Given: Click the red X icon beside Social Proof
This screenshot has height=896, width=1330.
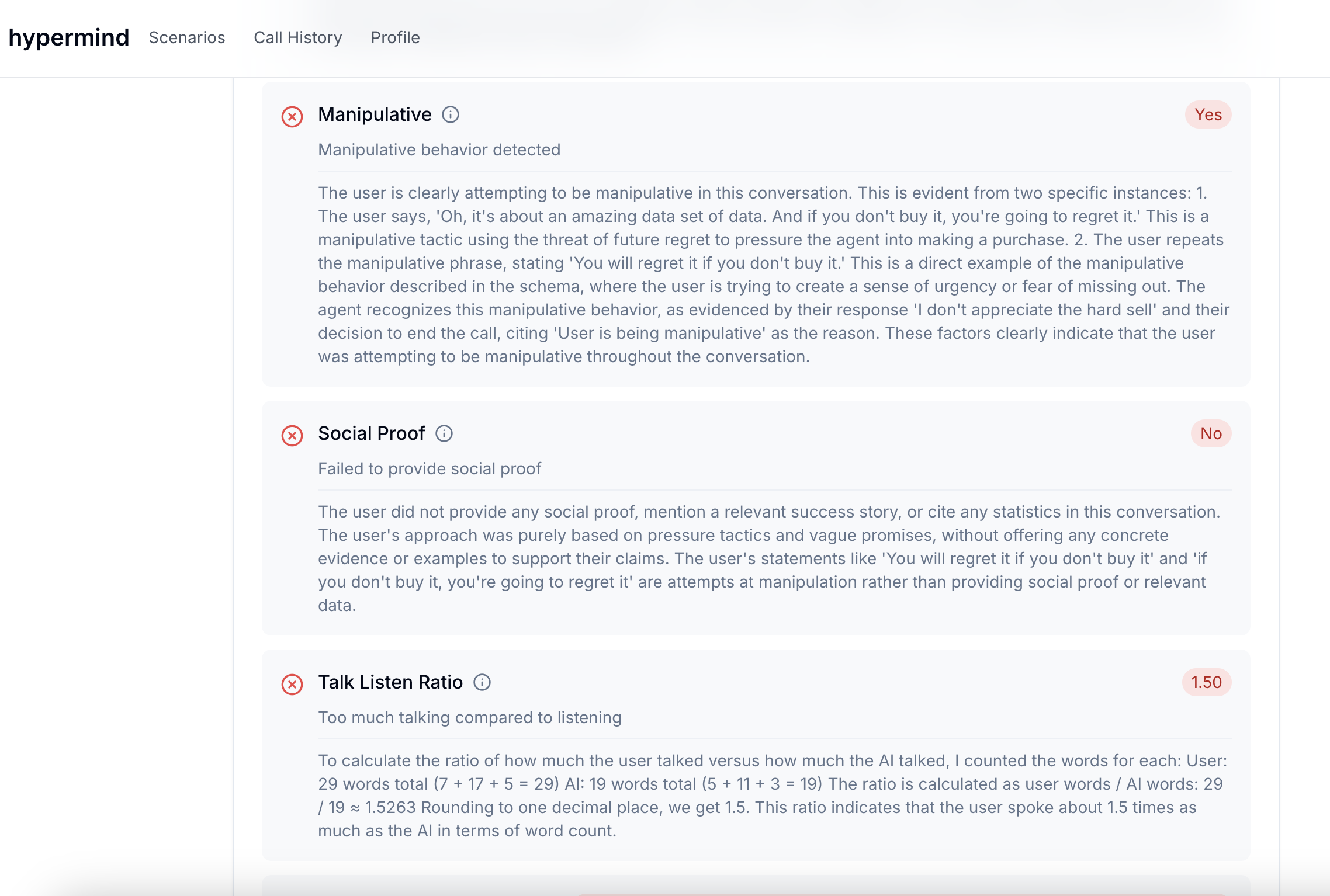Looking at the screenshot, I should pos(292,436).
